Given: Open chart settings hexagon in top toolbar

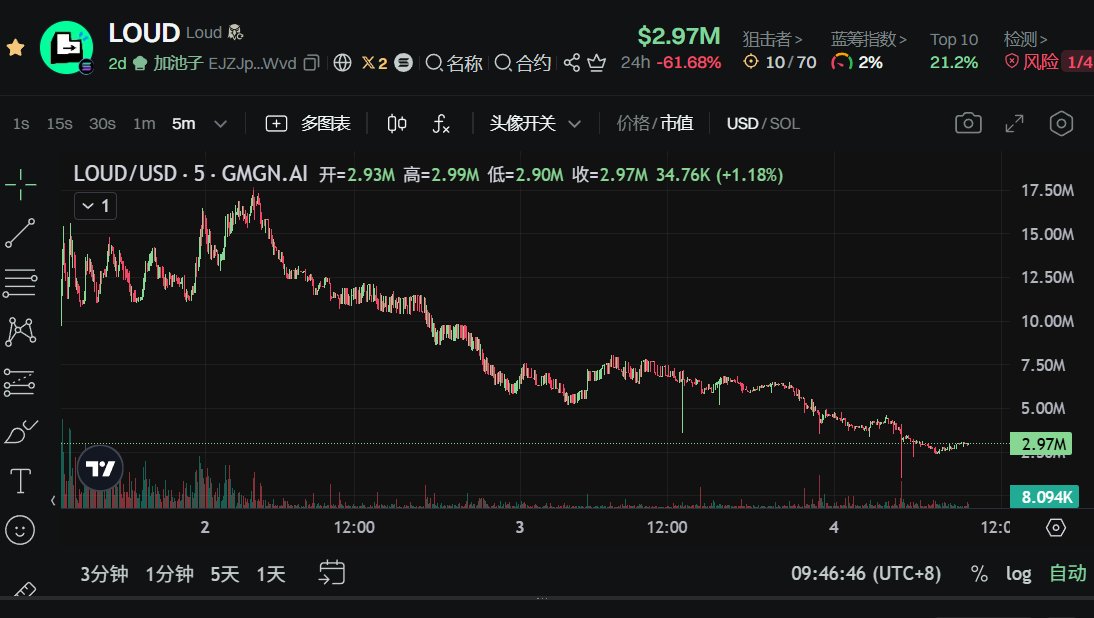Looking at the screenshot, I should click(x=1061, y=123).
